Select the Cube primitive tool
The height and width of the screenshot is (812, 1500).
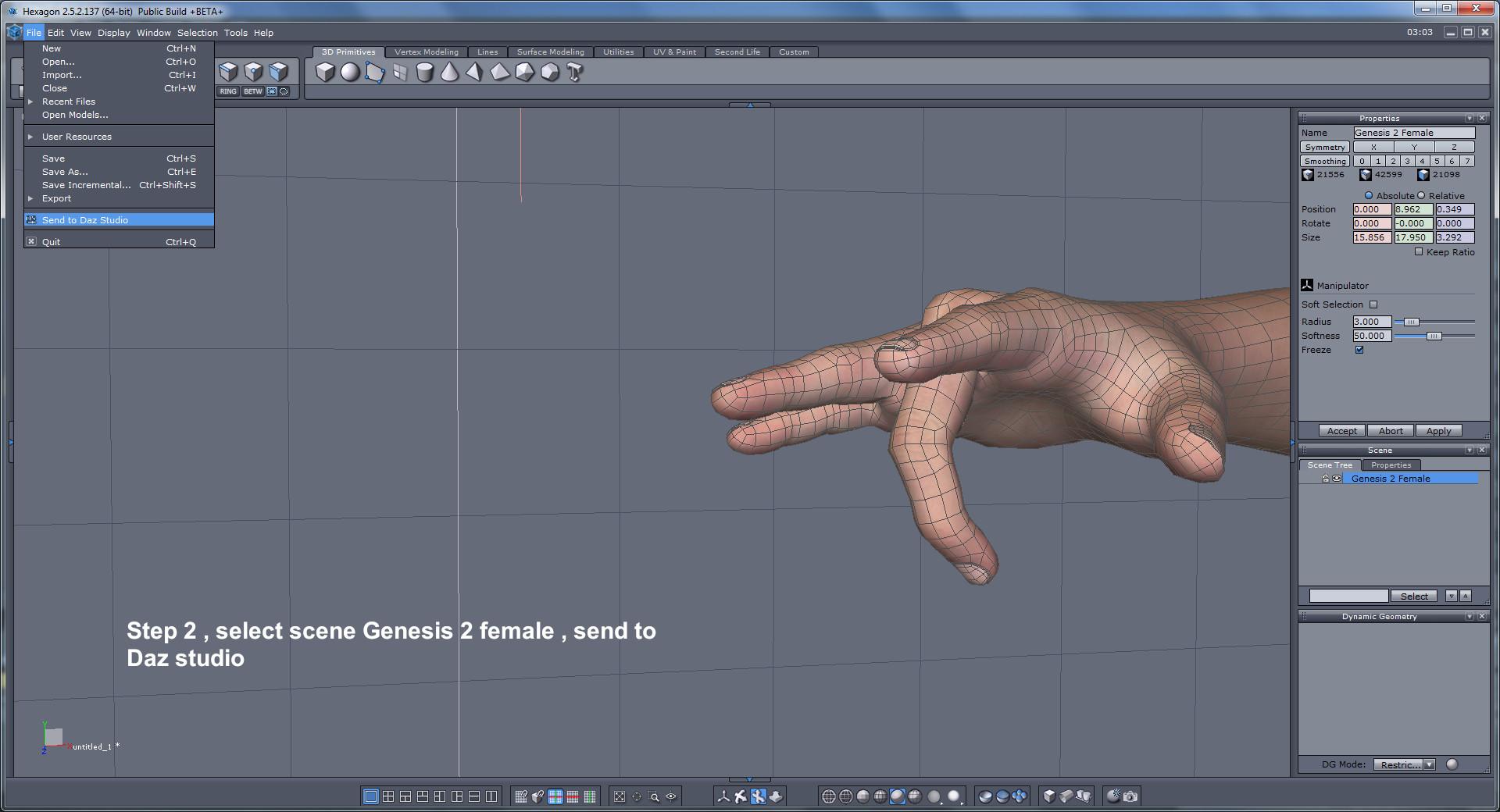(324, 73)
